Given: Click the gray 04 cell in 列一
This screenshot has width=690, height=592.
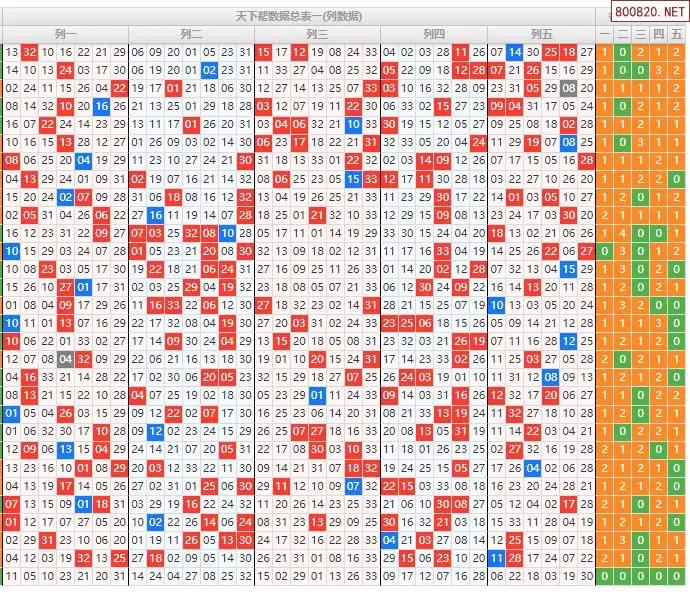Looking at the screenshot, I should coord(65,359).
